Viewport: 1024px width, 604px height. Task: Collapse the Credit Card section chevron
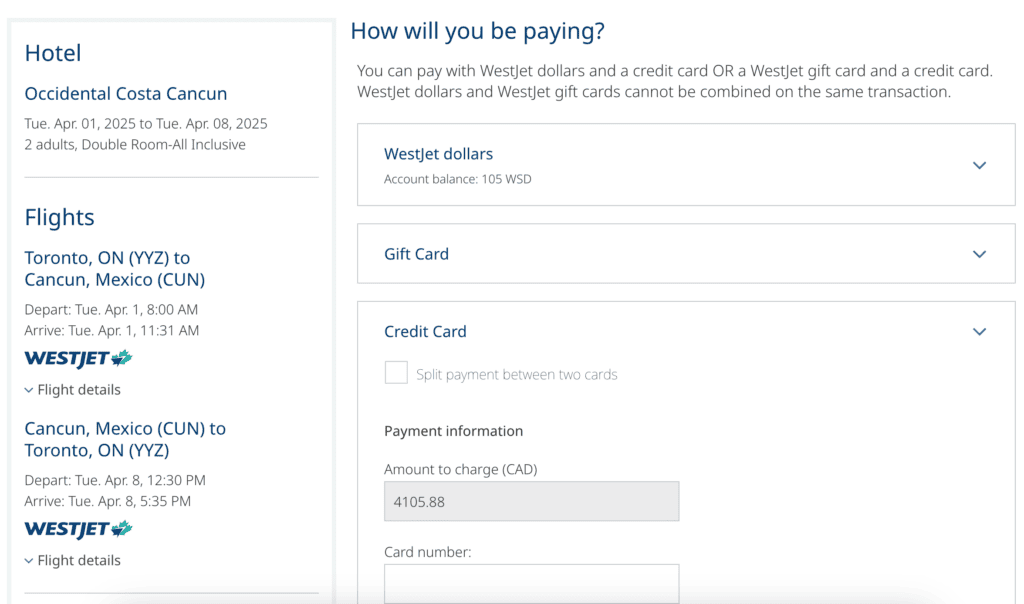coord(979,332)
